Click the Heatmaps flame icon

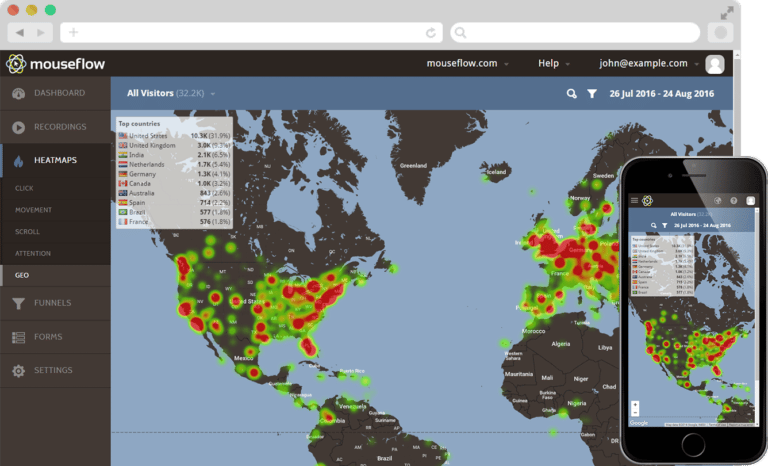(18, 161)
